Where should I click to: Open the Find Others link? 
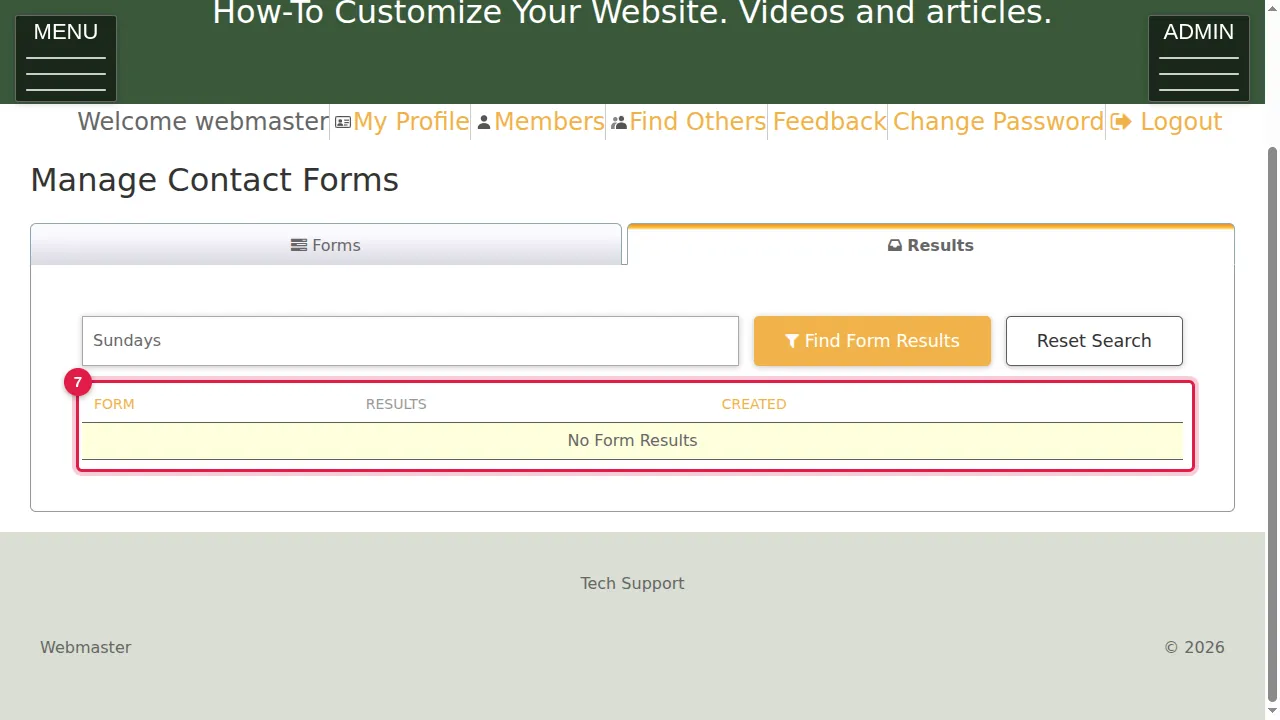click(698, 122)
